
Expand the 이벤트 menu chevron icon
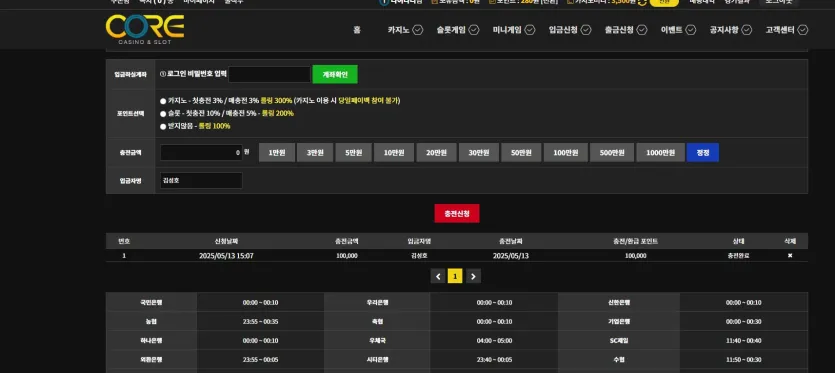[x=691, y=30]
